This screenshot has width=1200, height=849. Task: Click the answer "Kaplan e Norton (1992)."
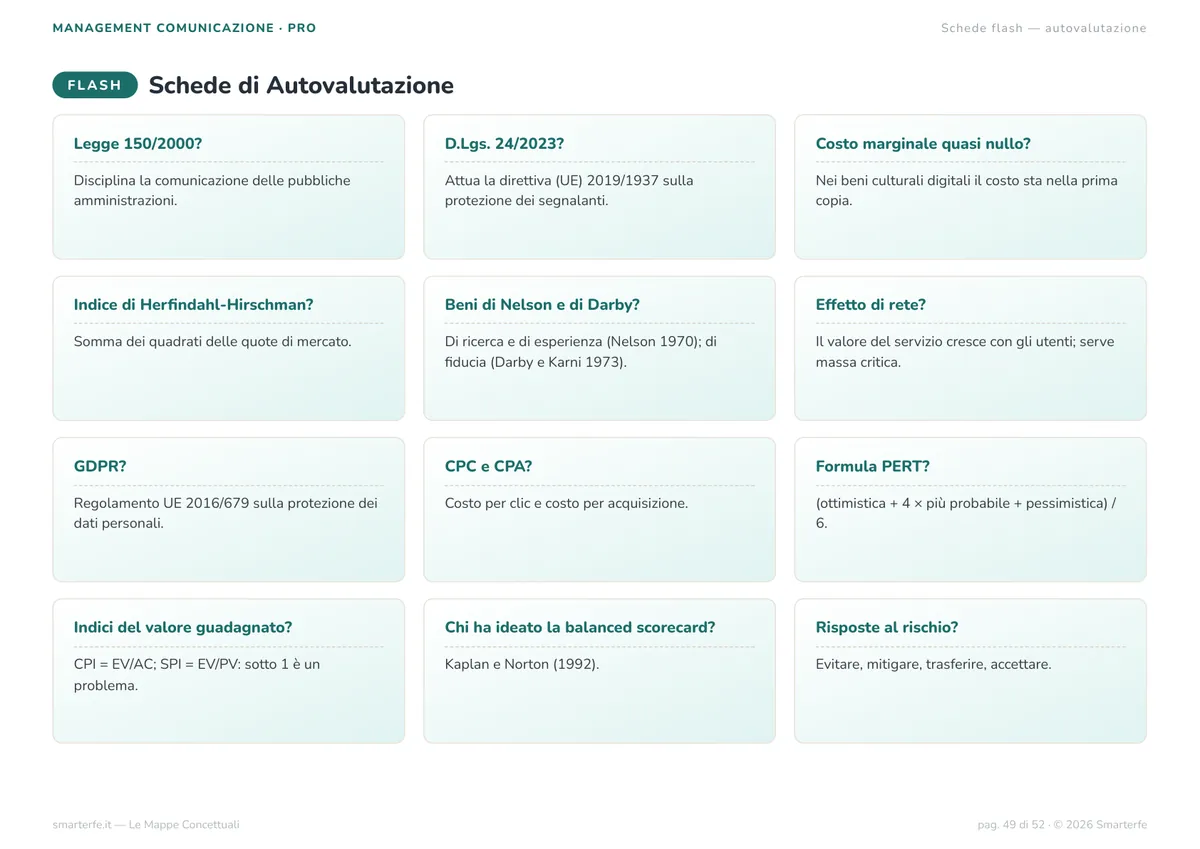(522, 665)
